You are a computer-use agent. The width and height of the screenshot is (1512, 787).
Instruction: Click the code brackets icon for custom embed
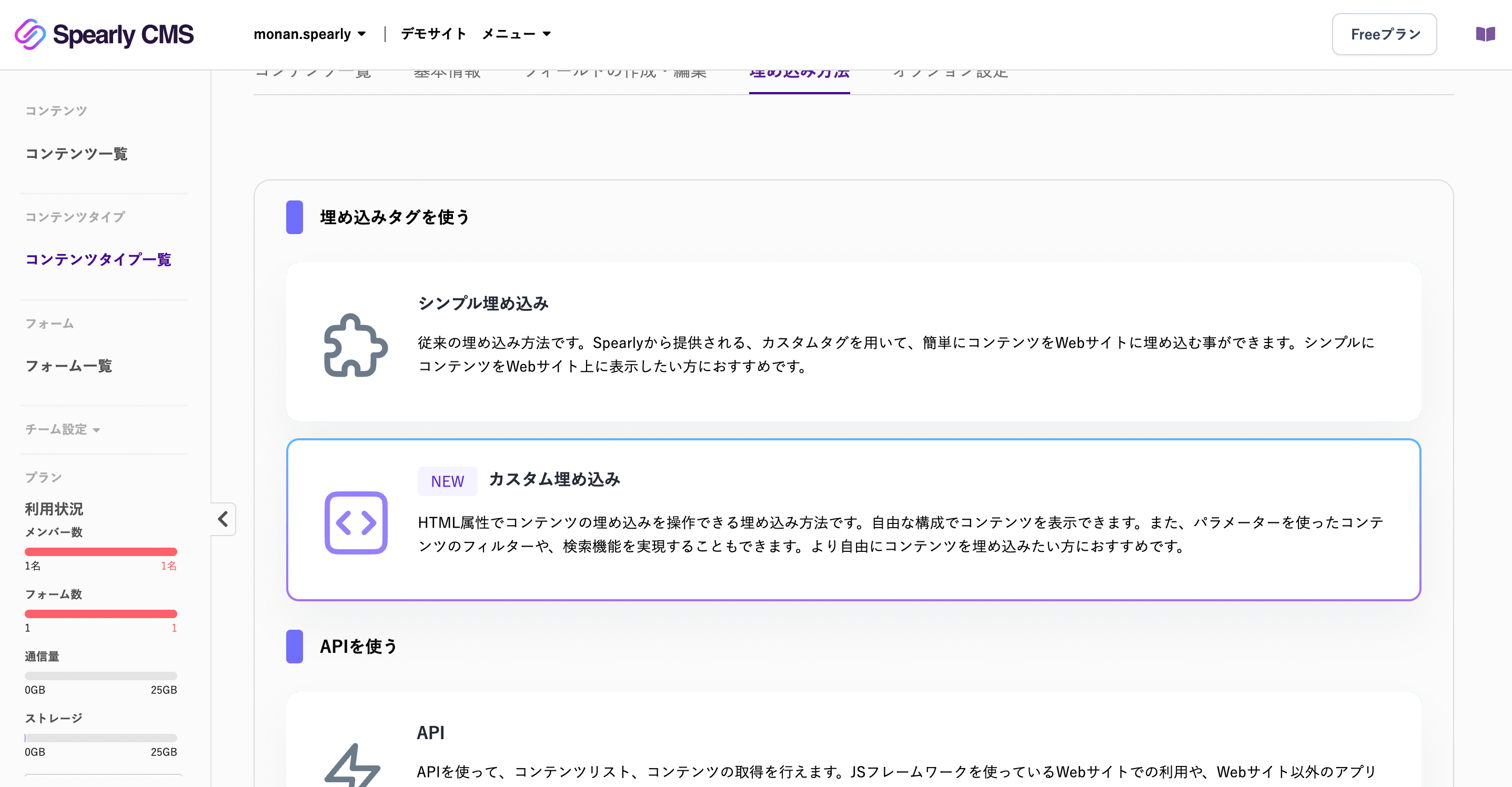pyautogui.click(x=356, y=522)
